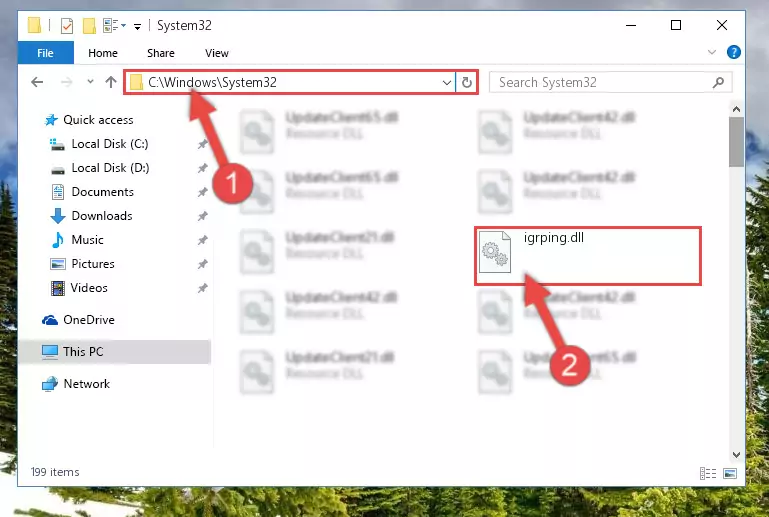The image size is (769, 517).
Task: Click the Back navigation arrow
Action: click(x=37, y=82)
